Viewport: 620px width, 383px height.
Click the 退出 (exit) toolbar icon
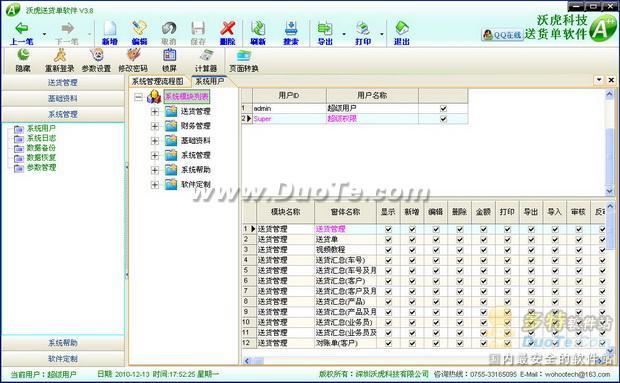[x=401, y=33]
